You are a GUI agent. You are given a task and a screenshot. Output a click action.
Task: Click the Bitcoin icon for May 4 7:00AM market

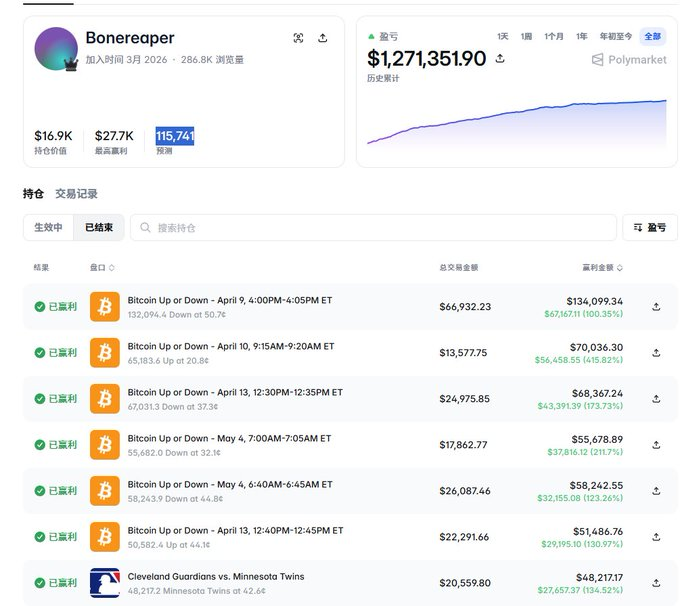coord(105,445)
